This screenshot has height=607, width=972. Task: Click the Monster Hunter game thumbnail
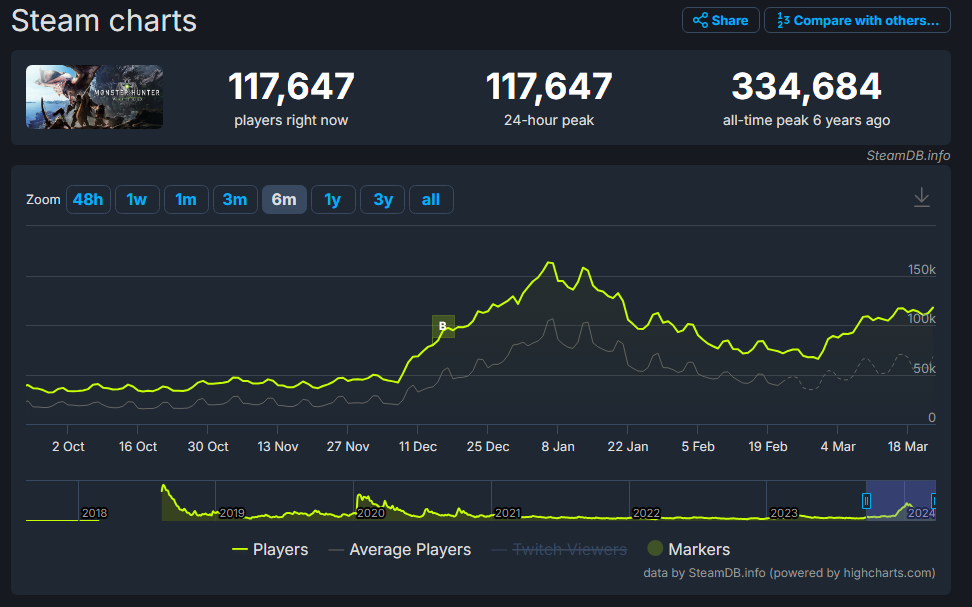coord(95,97)
